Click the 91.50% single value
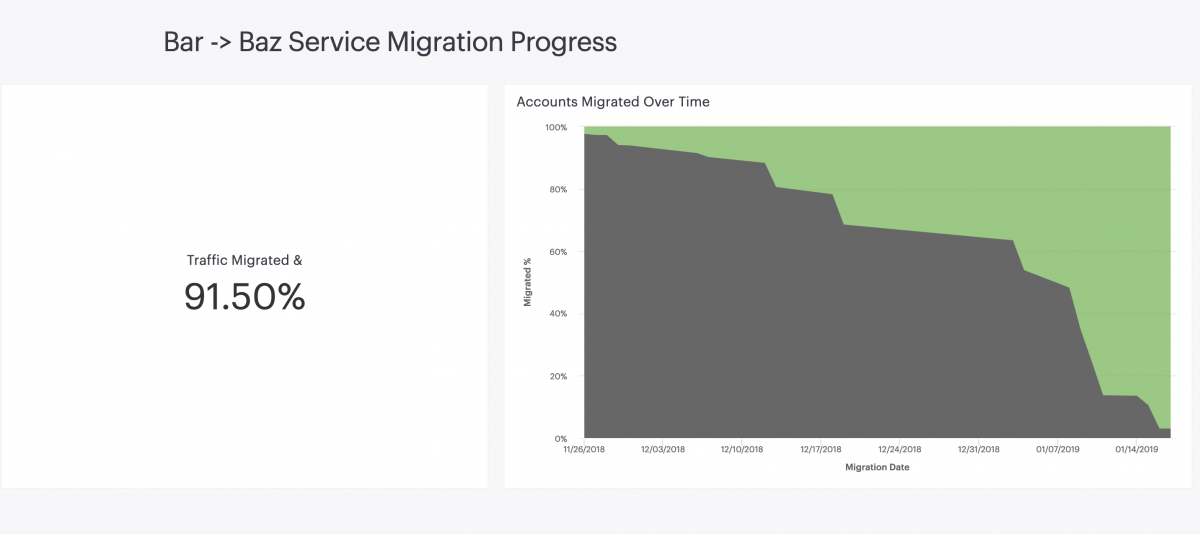Screen dimensions: 1200x534 point(244,296)
